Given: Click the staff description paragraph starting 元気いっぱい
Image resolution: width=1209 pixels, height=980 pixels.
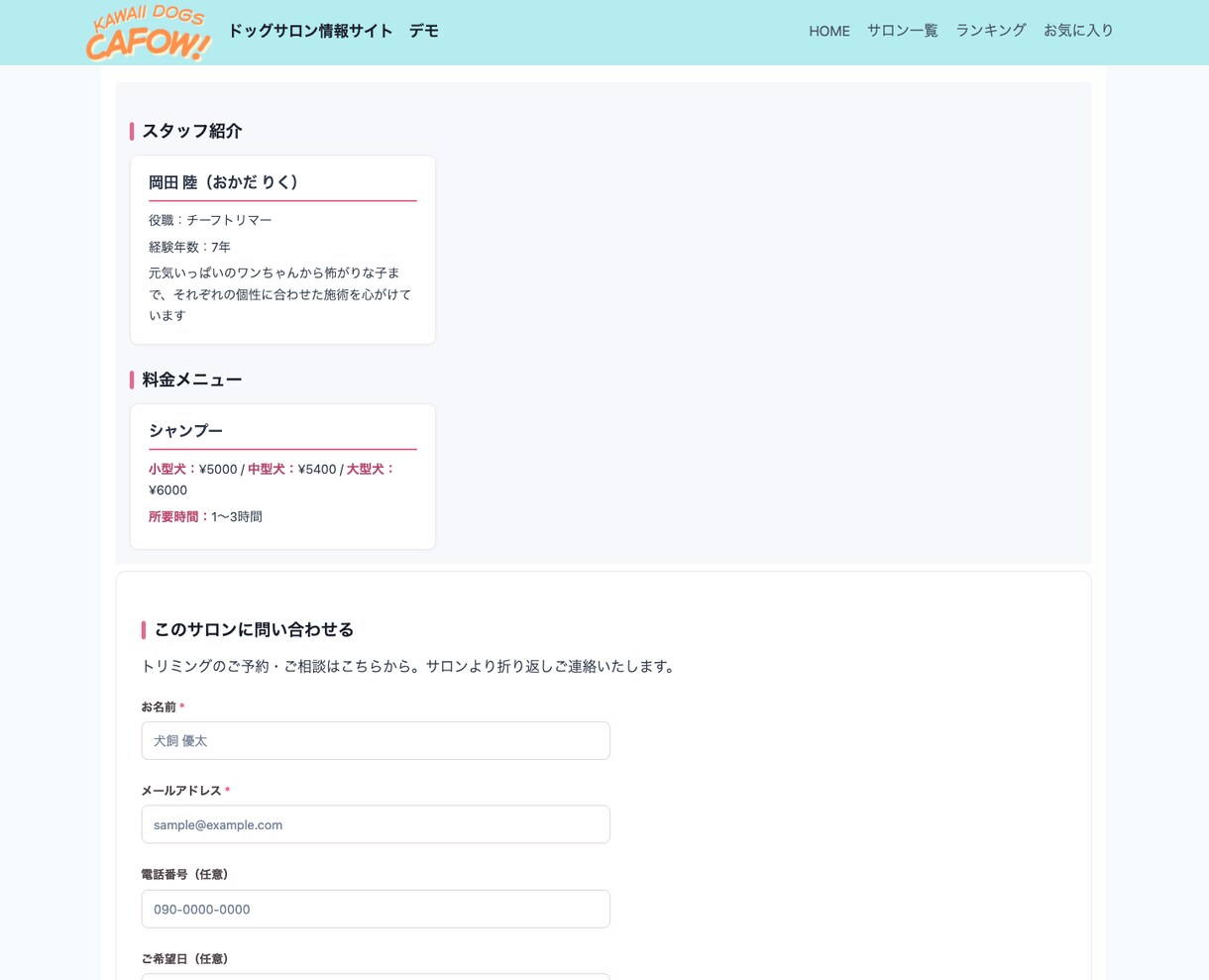Looking at the screenshot, I should click(x=280, y=294).
